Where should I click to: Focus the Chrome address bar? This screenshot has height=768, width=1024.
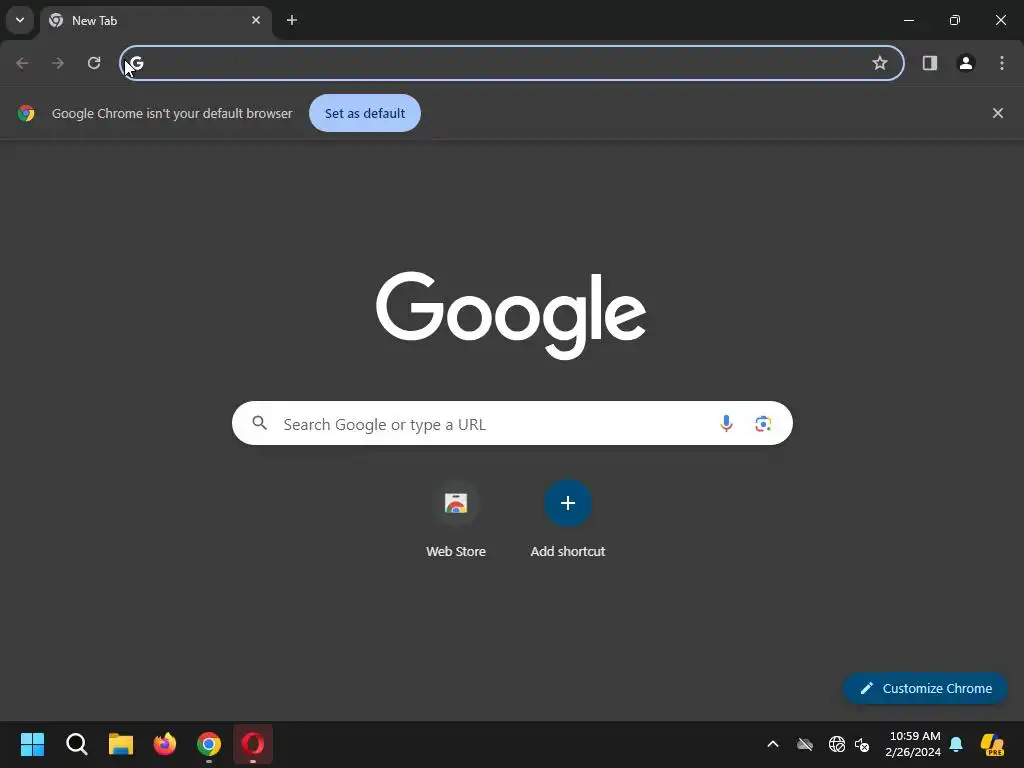pos(511,63)
